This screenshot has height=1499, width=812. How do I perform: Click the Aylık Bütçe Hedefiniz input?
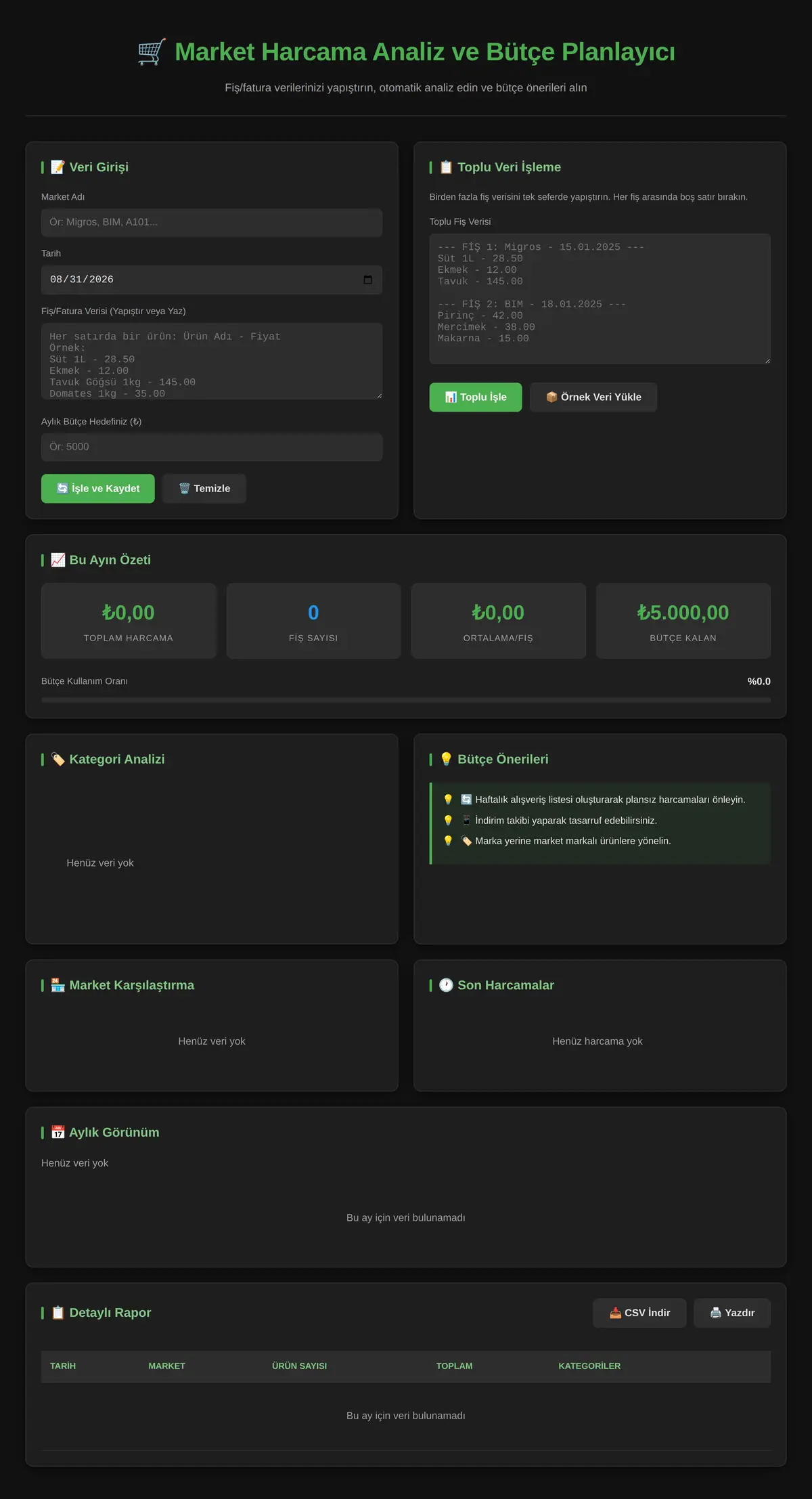pyautogui.click(x=212, y=447)
